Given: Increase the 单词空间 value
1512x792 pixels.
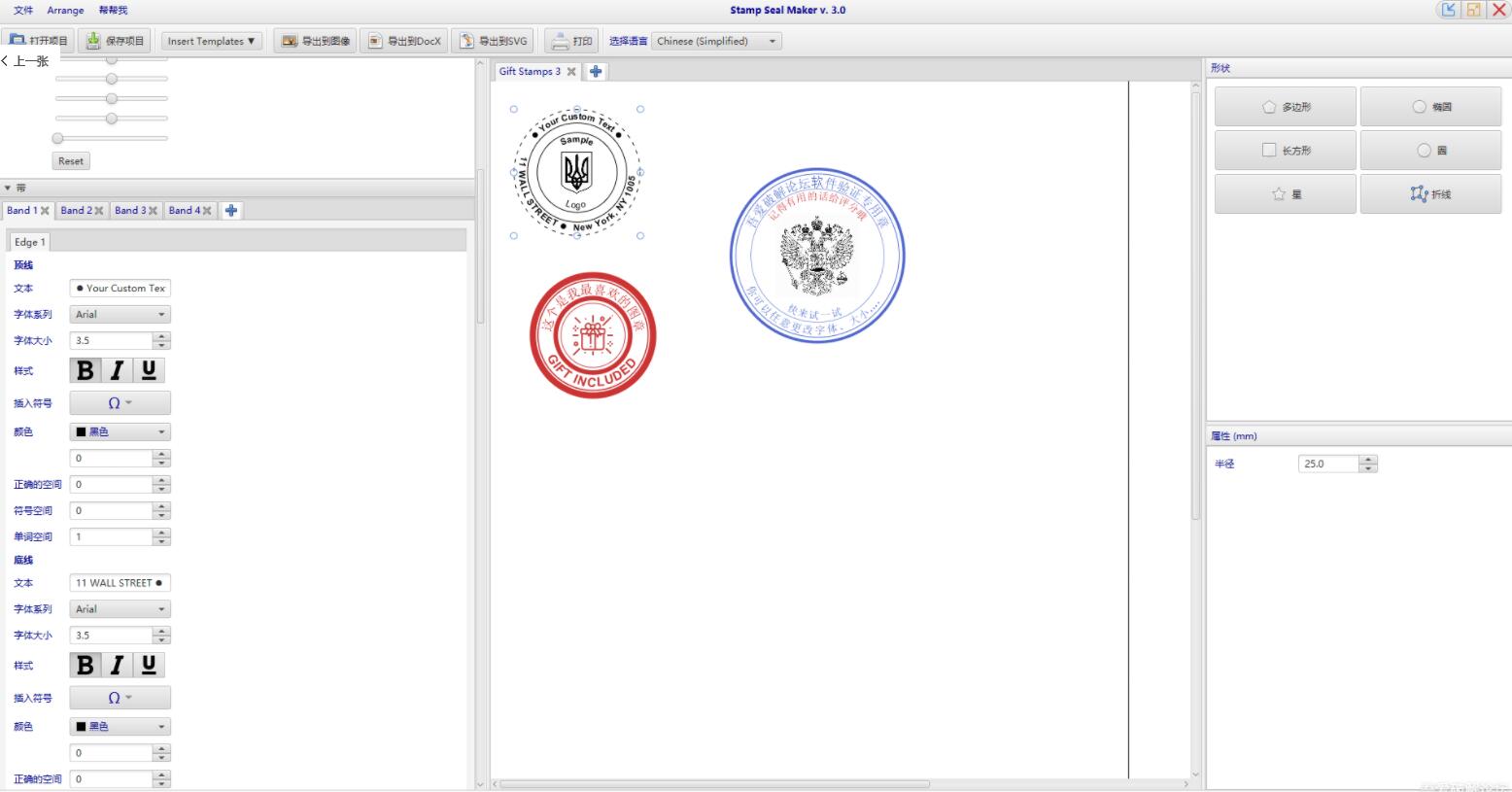Looking at the screenshot, I should (x=162, y=533).
